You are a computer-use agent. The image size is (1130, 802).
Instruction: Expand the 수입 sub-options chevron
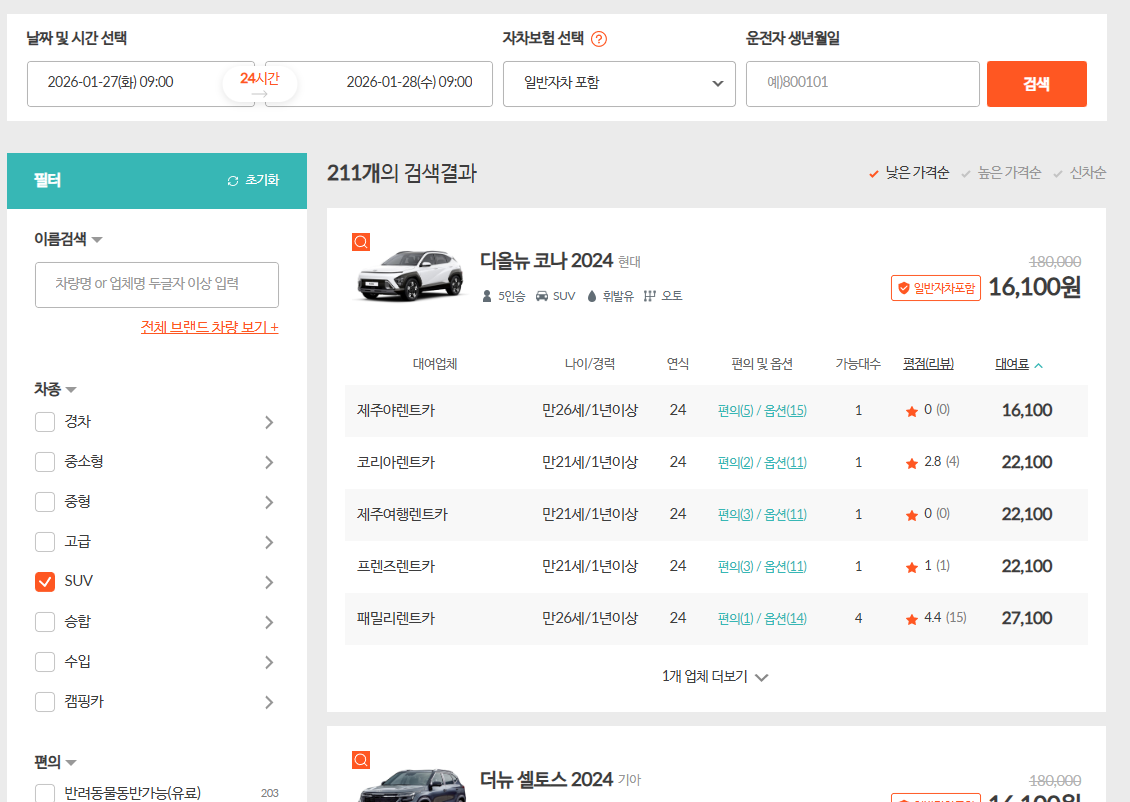click(x=269, y=662)
